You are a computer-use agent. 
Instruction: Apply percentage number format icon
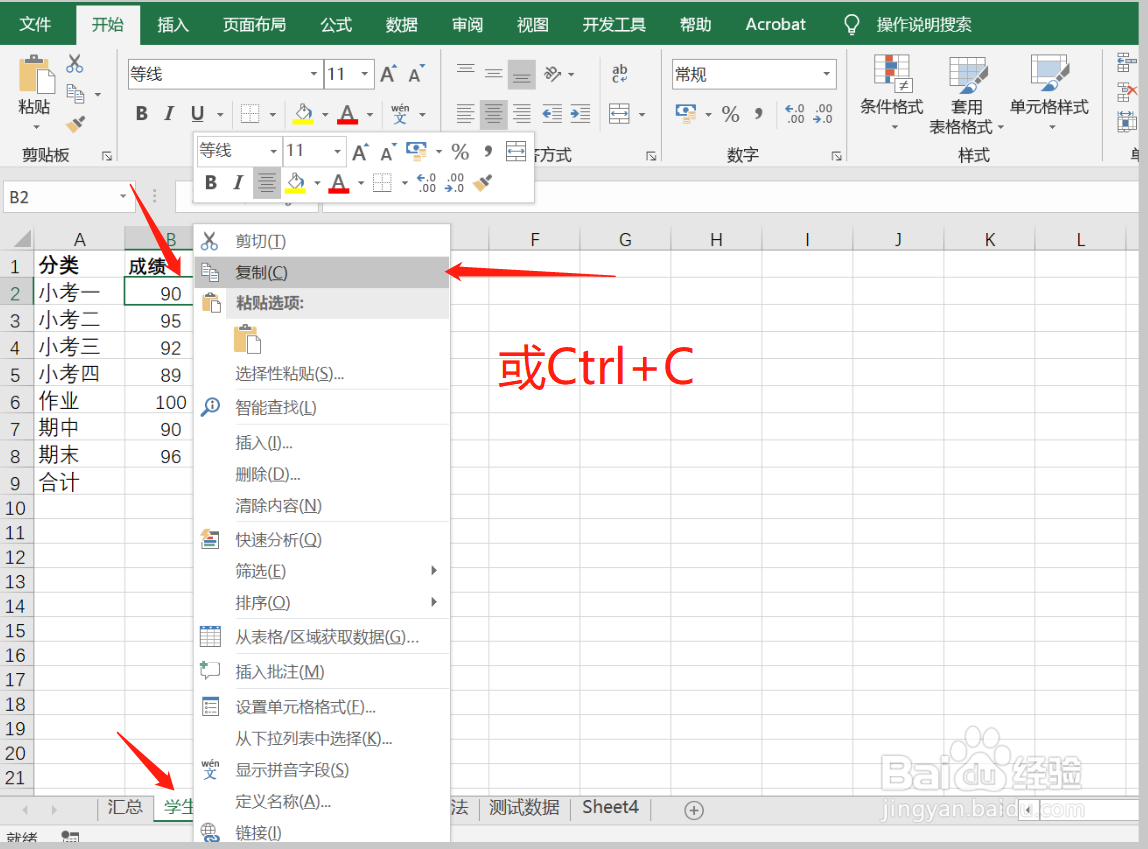pyautogui.click(x=731, y=114)
